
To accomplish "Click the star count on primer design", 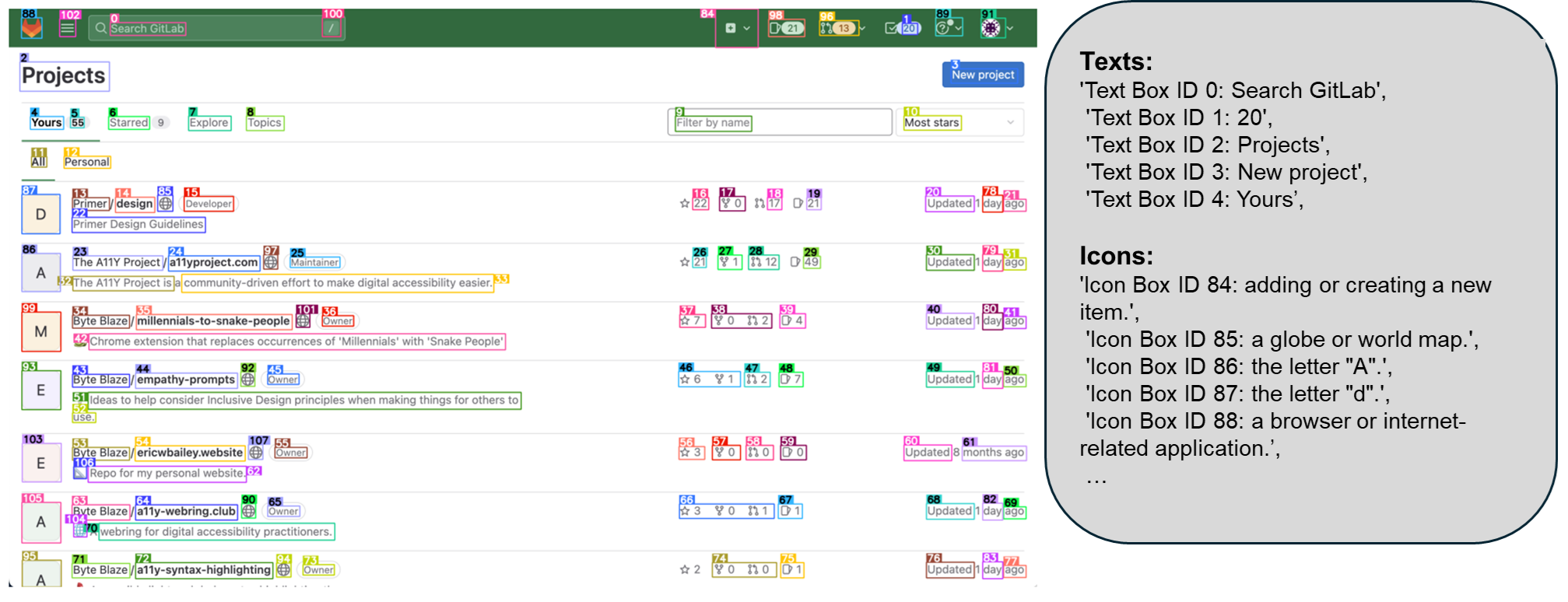I will (694, 204).
